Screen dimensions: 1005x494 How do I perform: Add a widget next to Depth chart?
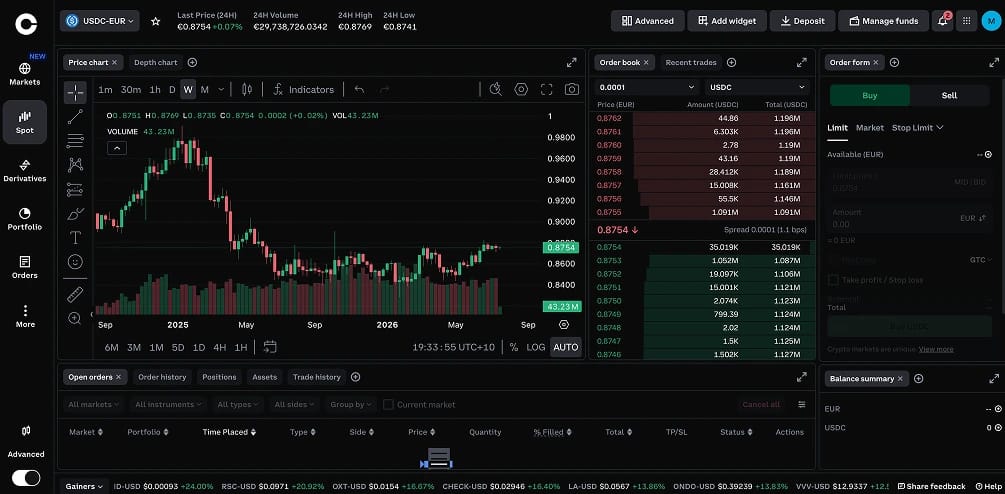click(192, 62)
